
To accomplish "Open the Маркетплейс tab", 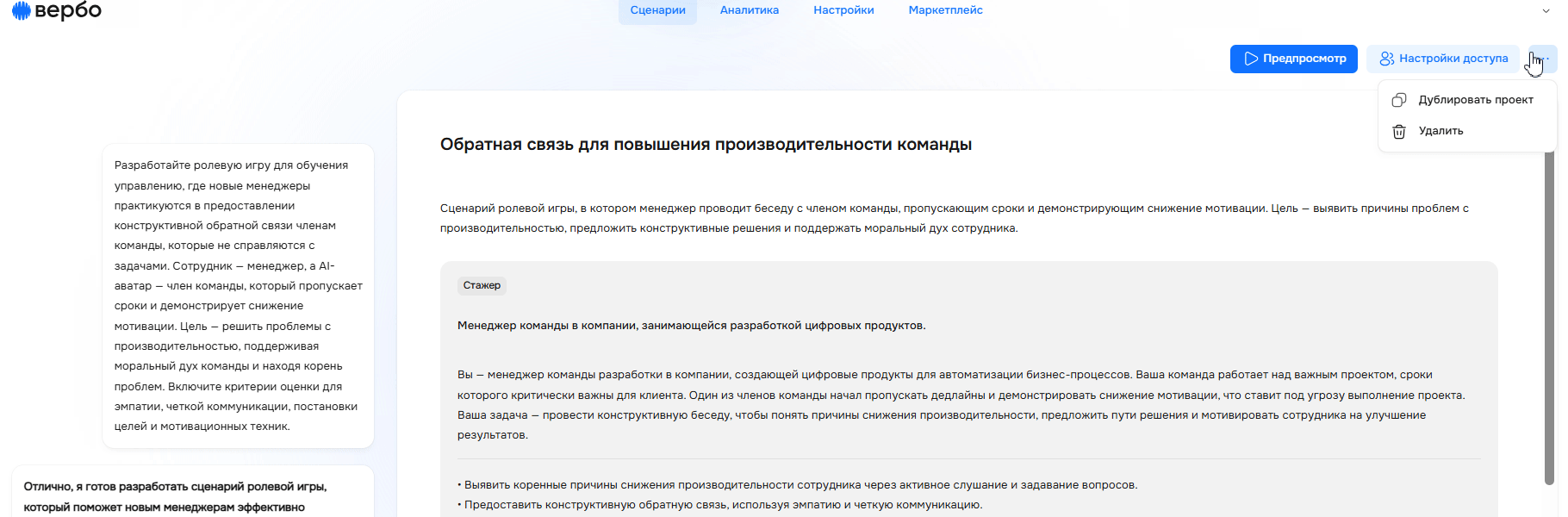I will click(x=945, y=10).
